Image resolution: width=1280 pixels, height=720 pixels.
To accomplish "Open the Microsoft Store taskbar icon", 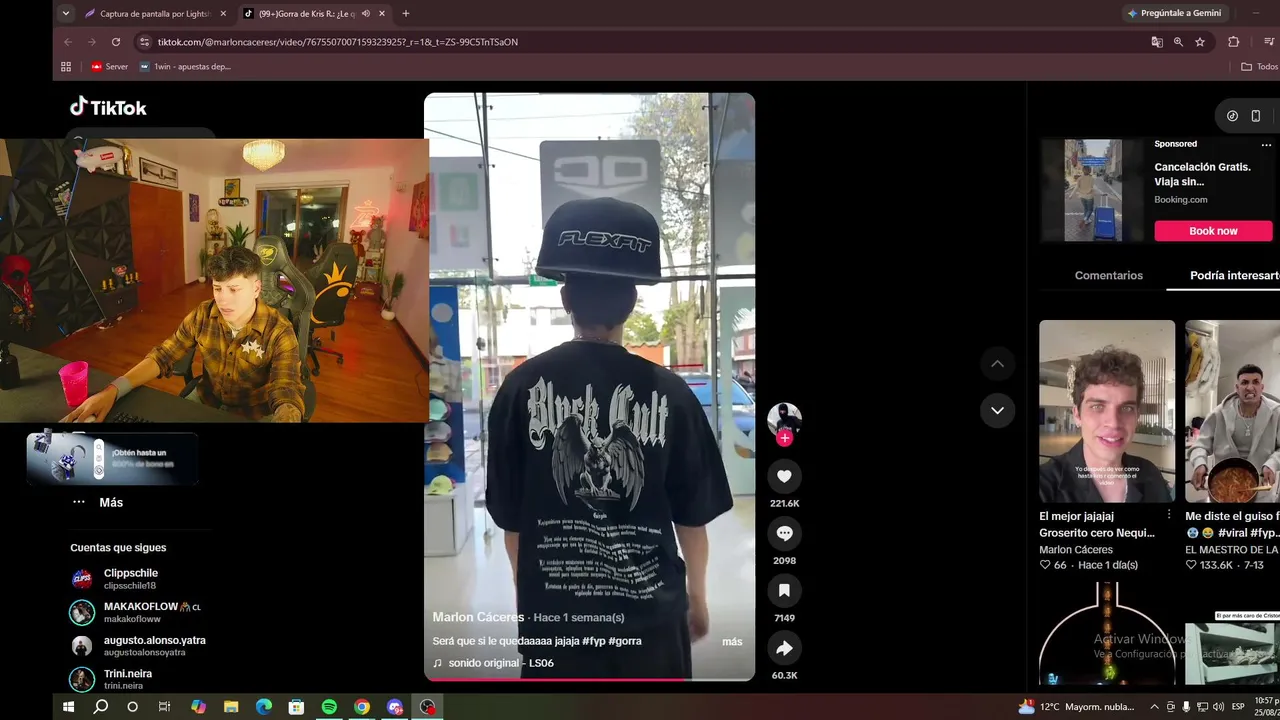I will click(x=296, y=707).
